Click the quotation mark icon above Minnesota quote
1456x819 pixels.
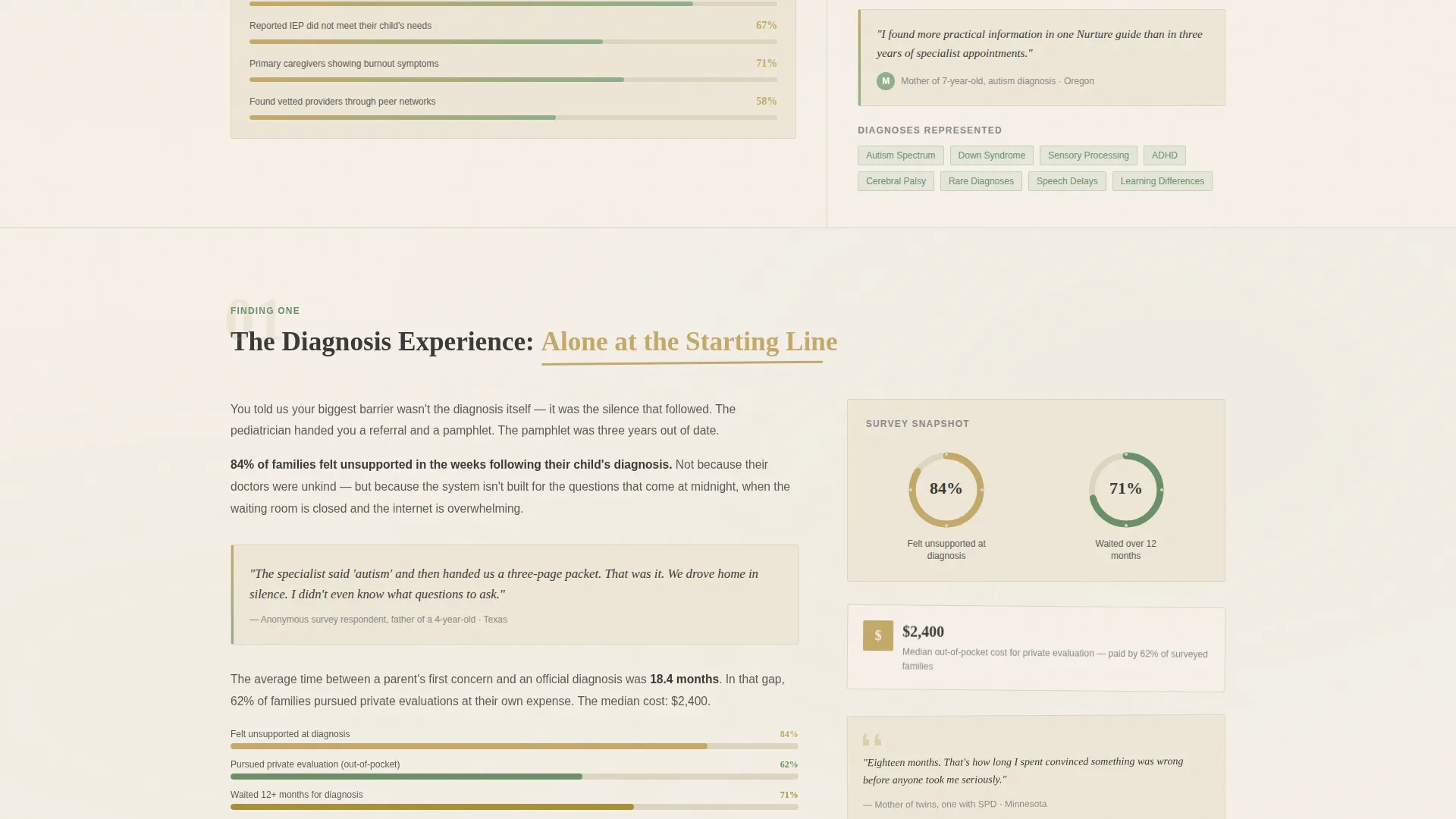click(x=872, y=739)
